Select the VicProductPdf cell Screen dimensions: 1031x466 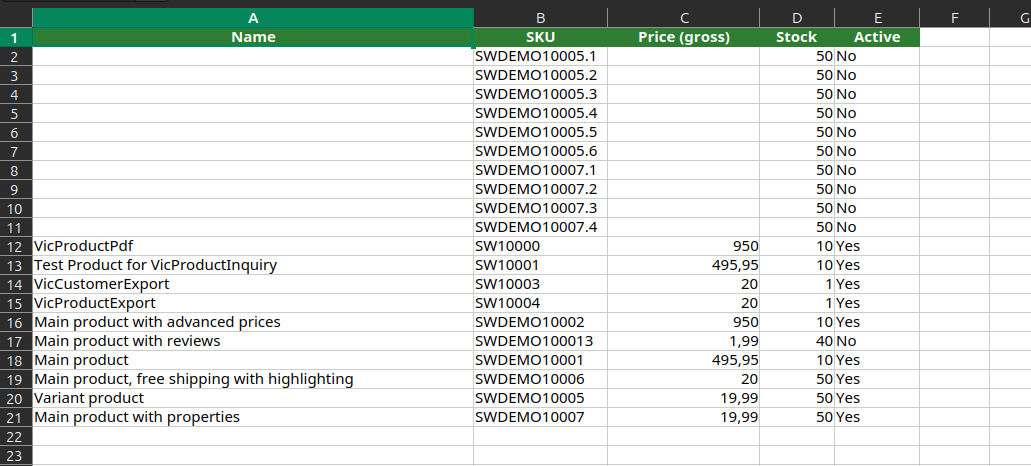[253, 246]
